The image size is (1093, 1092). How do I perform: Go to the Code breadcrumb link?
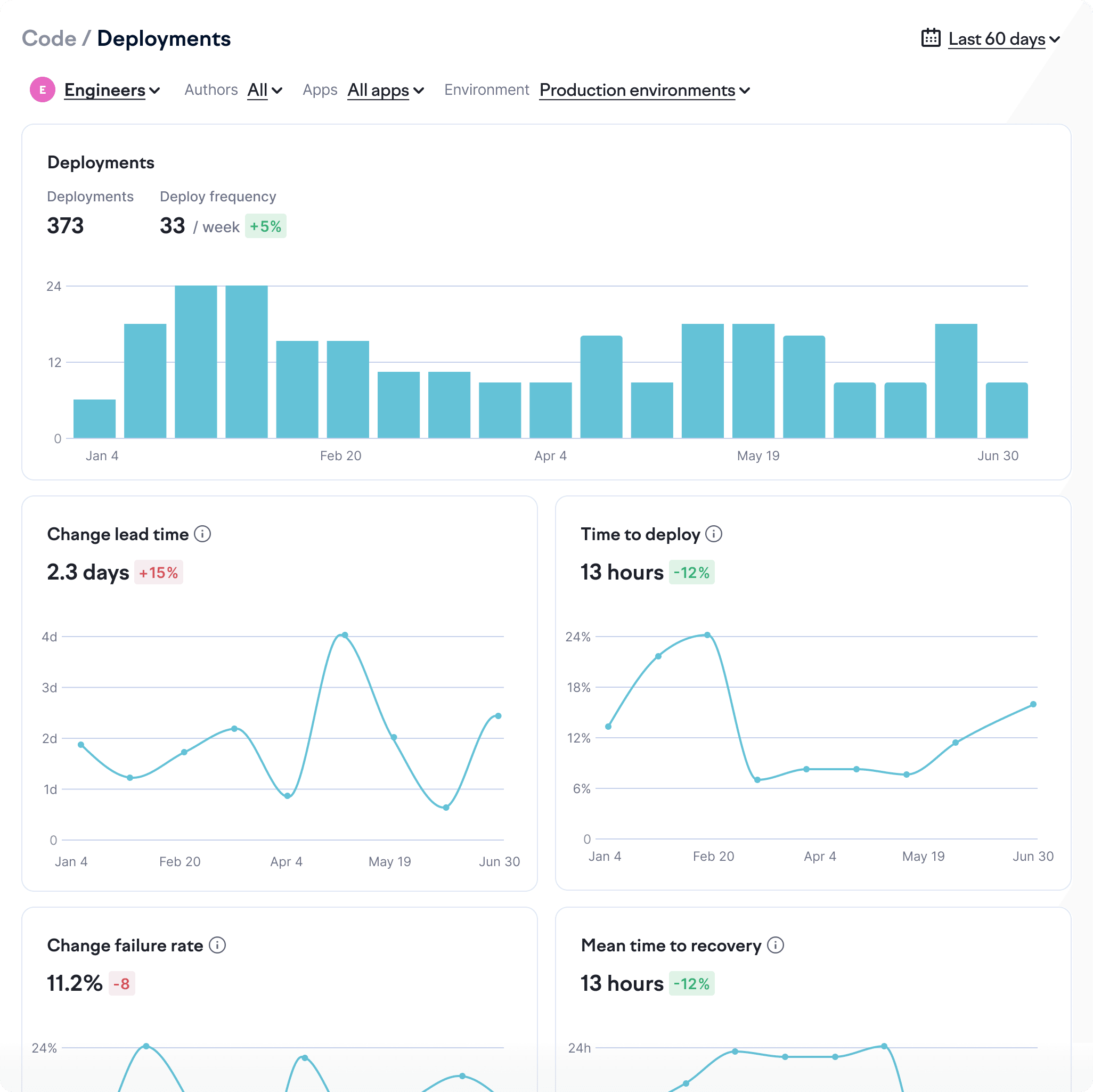(x=48, y=38)
